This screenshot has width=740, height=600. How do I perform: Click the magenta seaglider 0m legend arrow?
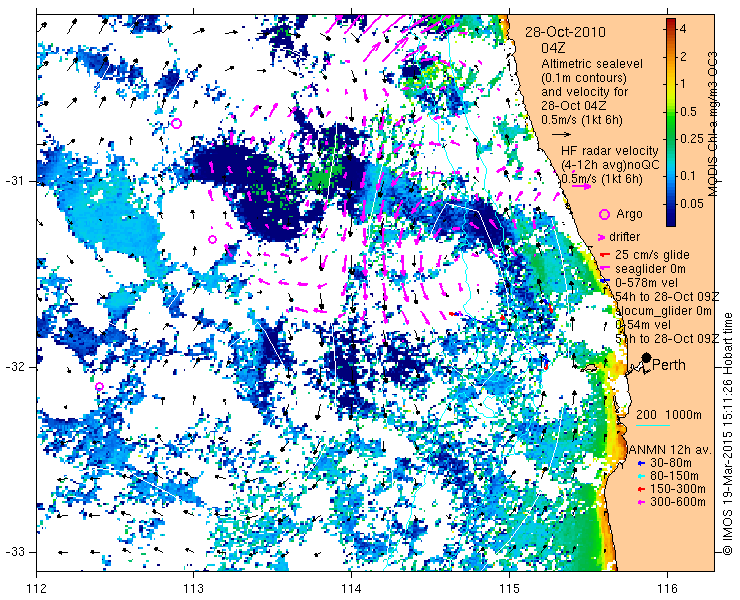[x=605, y=269]
